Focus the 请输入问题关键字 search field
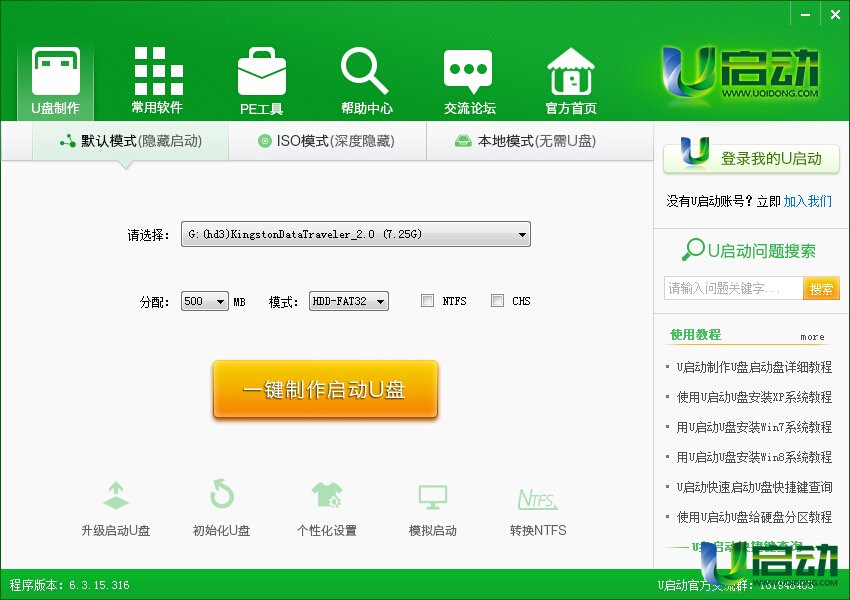 733,288
